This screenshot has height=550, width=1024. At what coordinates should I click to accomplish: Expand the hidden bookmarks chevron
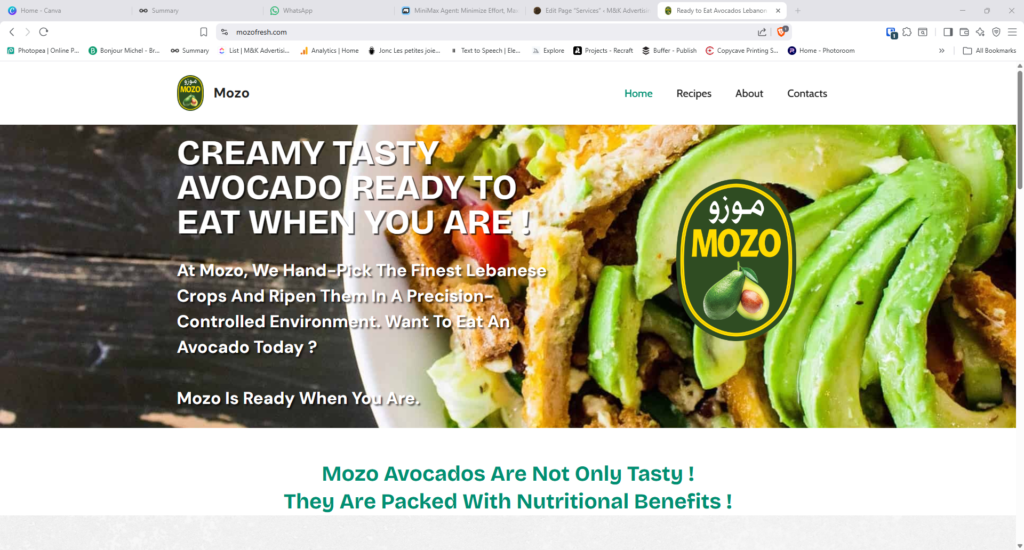[x=942, y=50]
